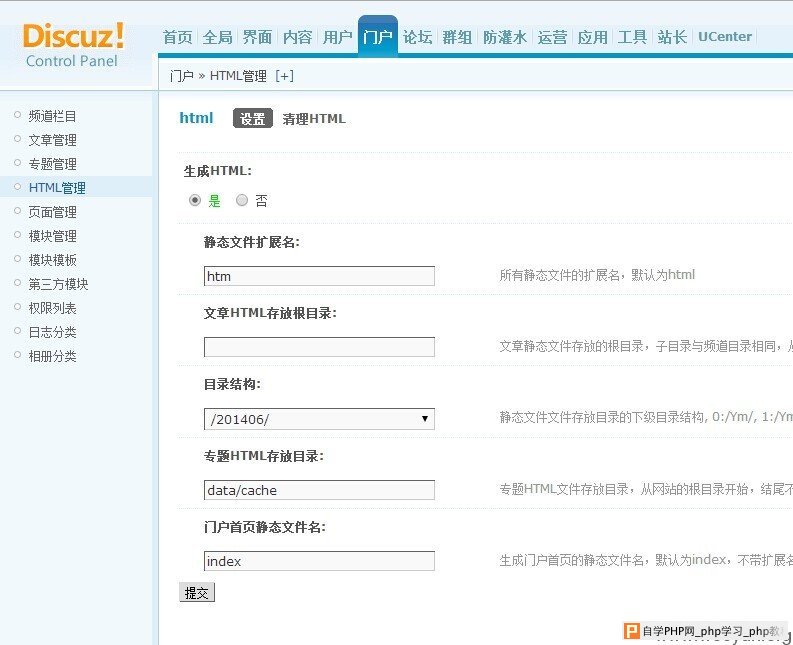Click the 专题HTML存放目录 input containing data/cache
This screenshot has height=645, width=793.
319,490
